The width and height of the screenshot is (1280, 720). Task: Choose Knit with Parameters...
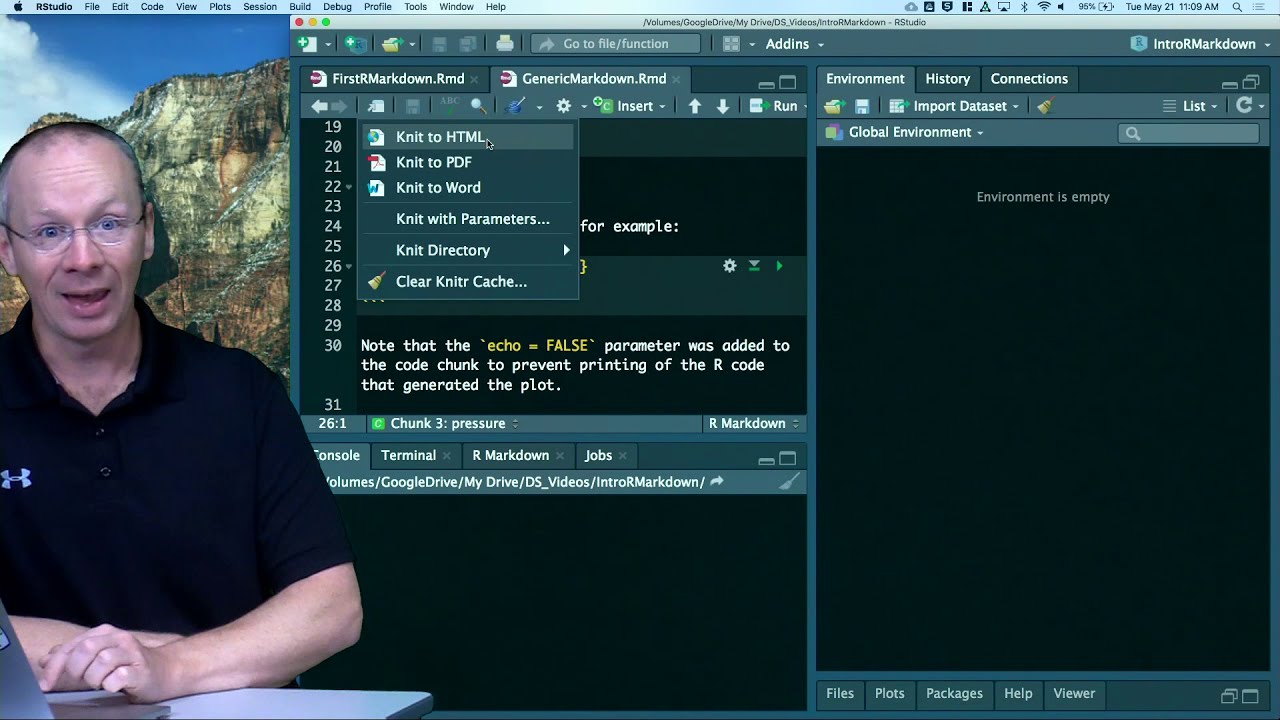(467, 219)
